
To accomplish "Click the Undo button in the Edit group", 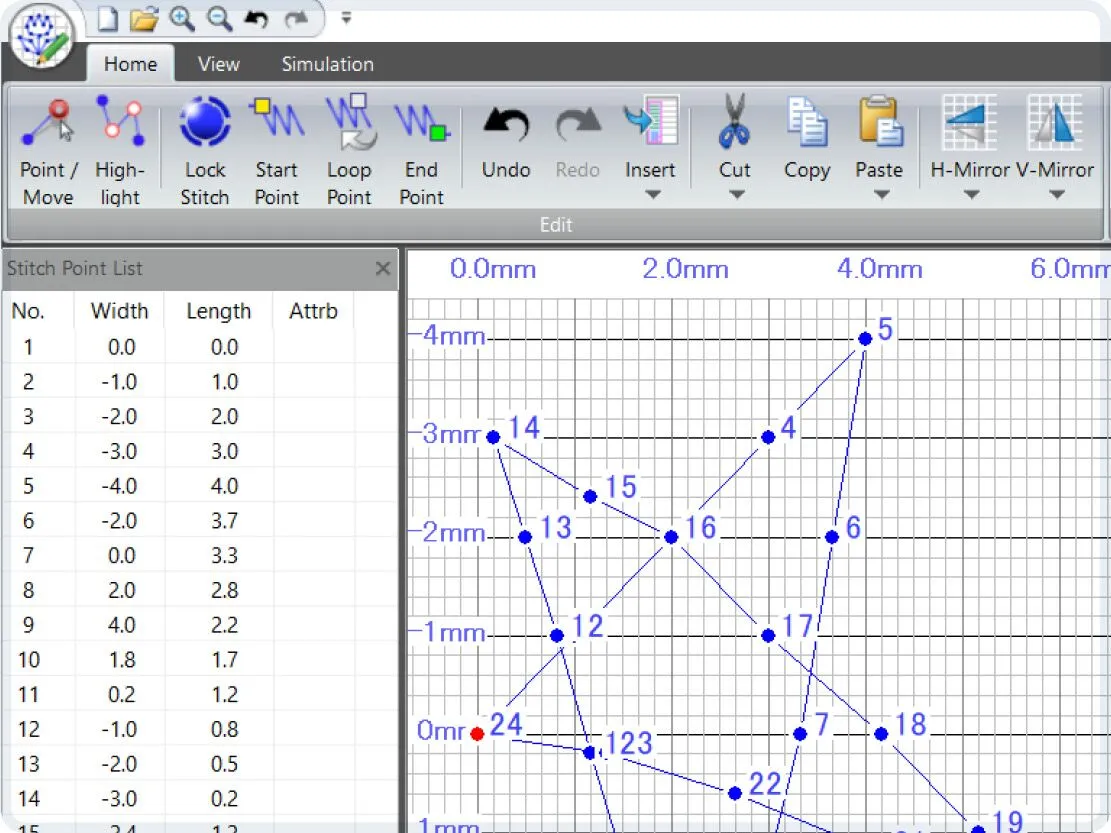I will click(x=505, y=130).
